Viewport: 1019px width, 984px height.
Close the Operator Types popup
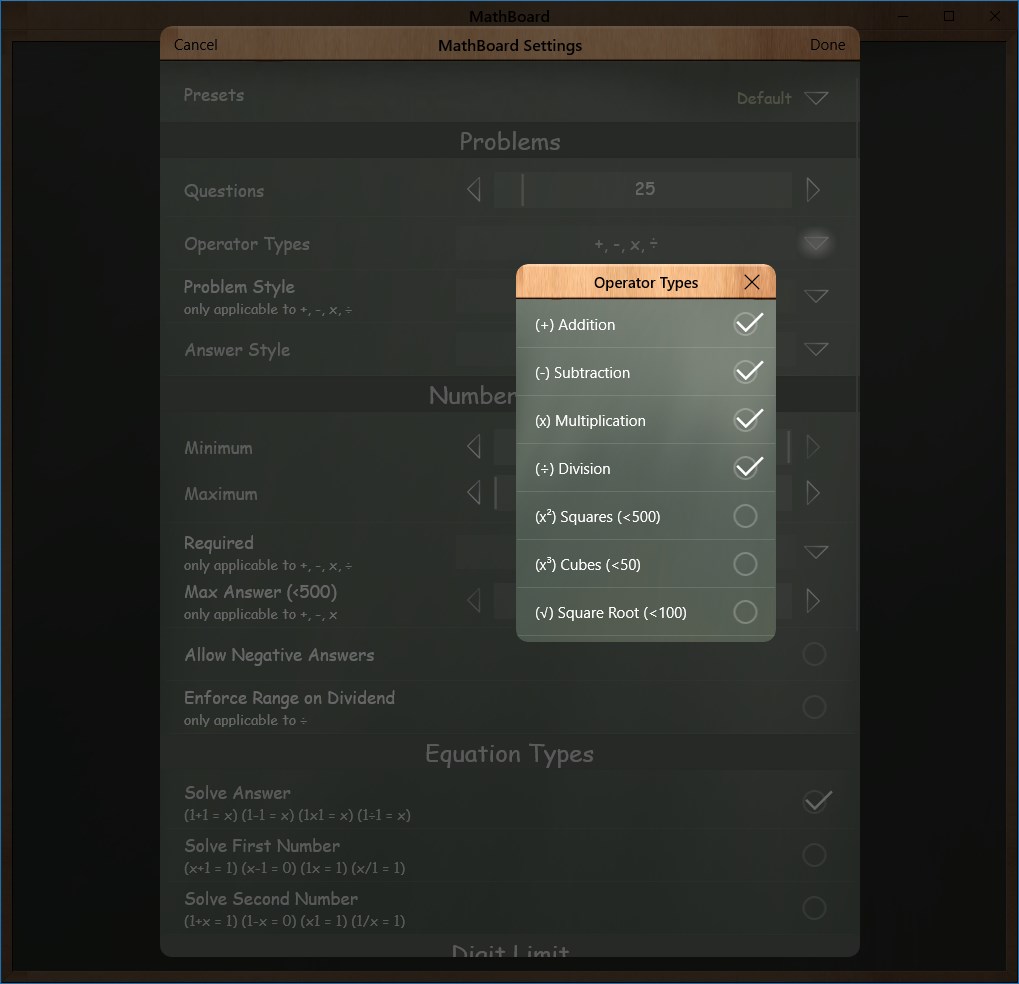coord(751,282)
